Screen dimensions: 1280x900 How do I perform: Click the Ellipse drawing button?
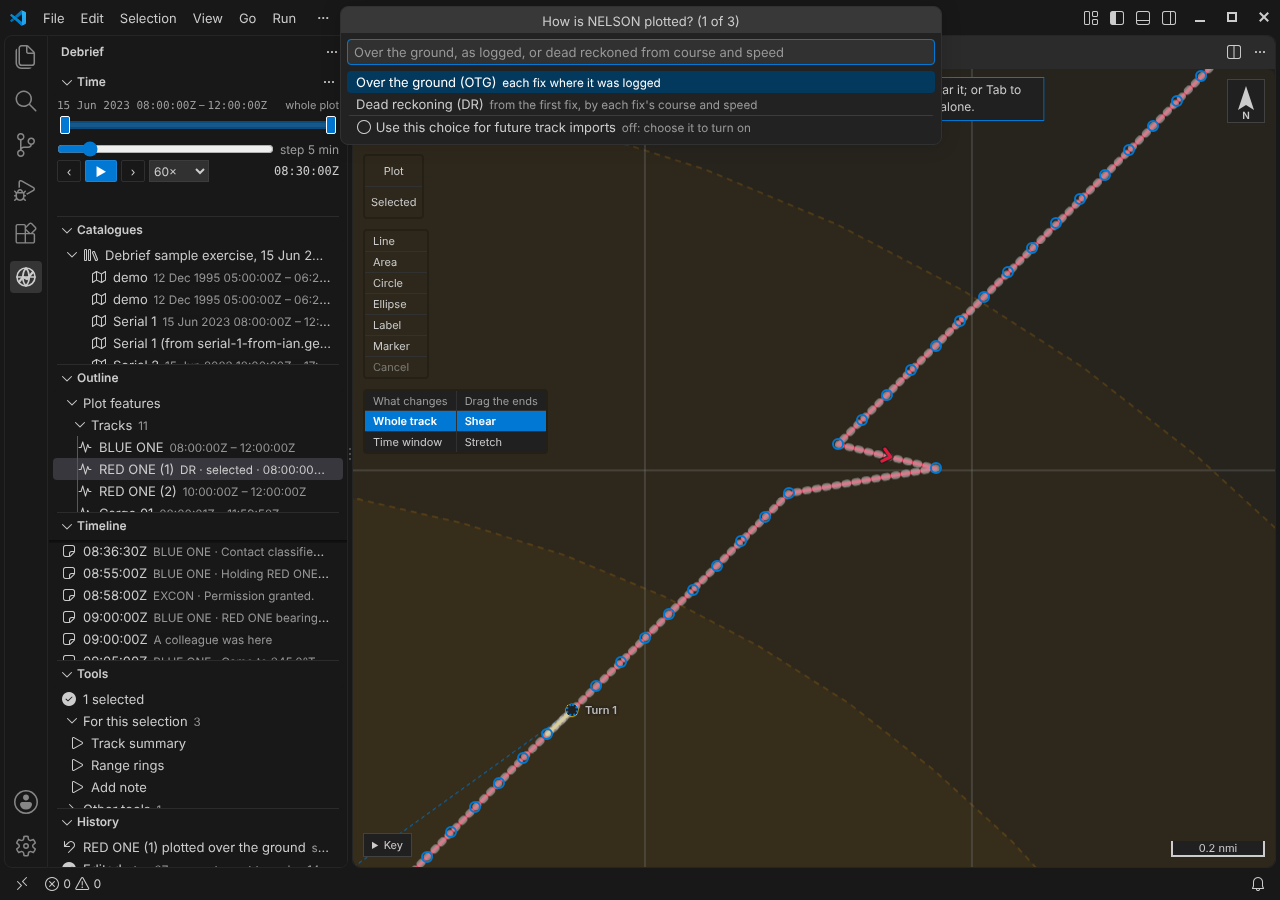396,304
